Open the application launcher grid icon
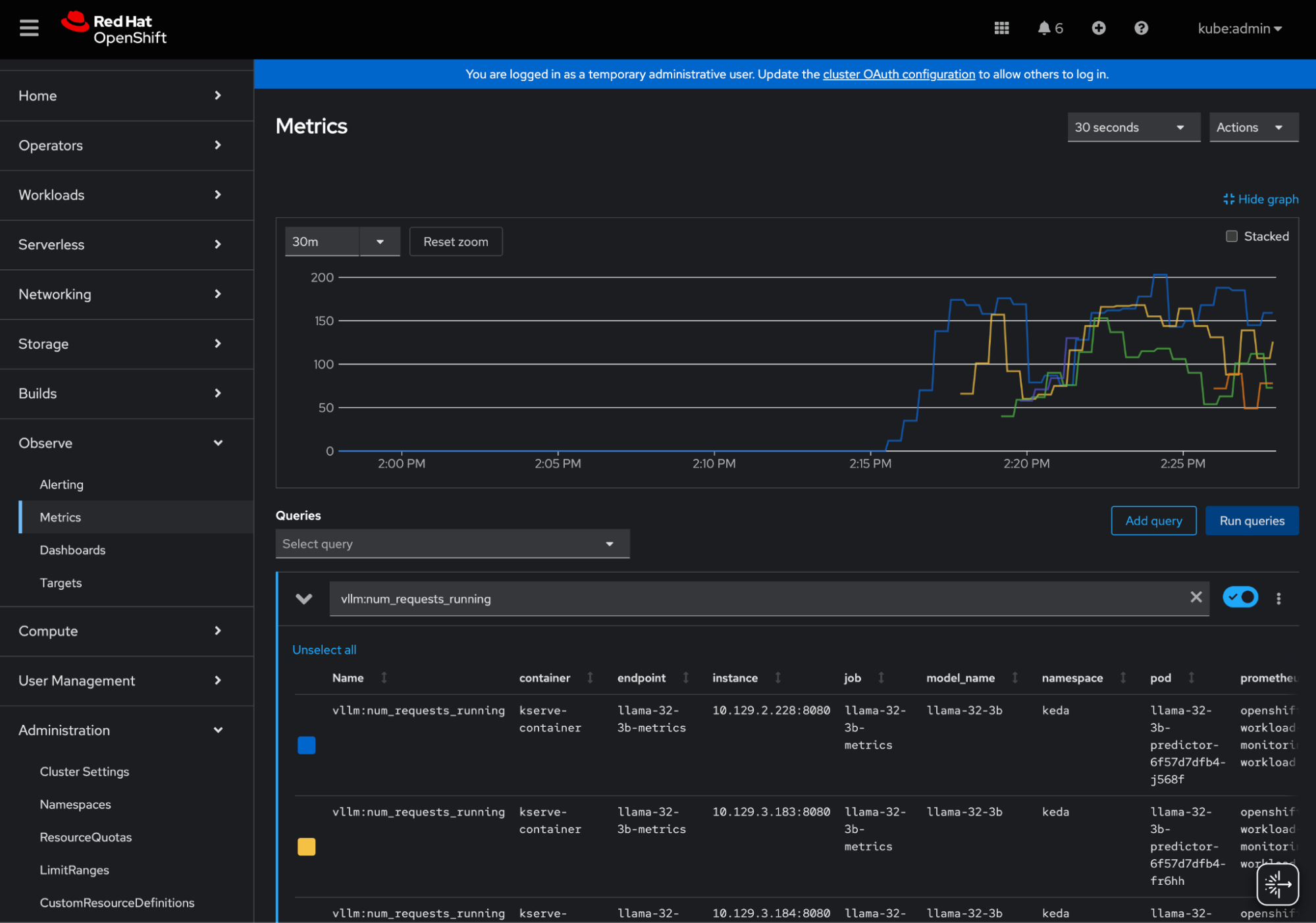1316x923 pixels. pyautogui.click(x=1001, y=28)
